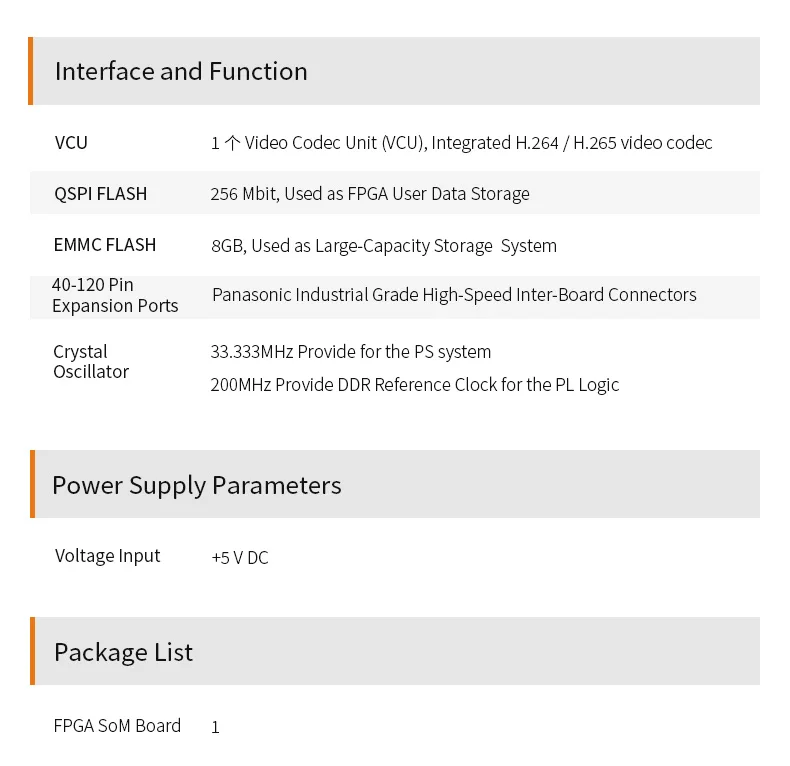The image size is (790, 766).
Task: Select the Crystal Oscillator label
Action: [x=91, y=362]
